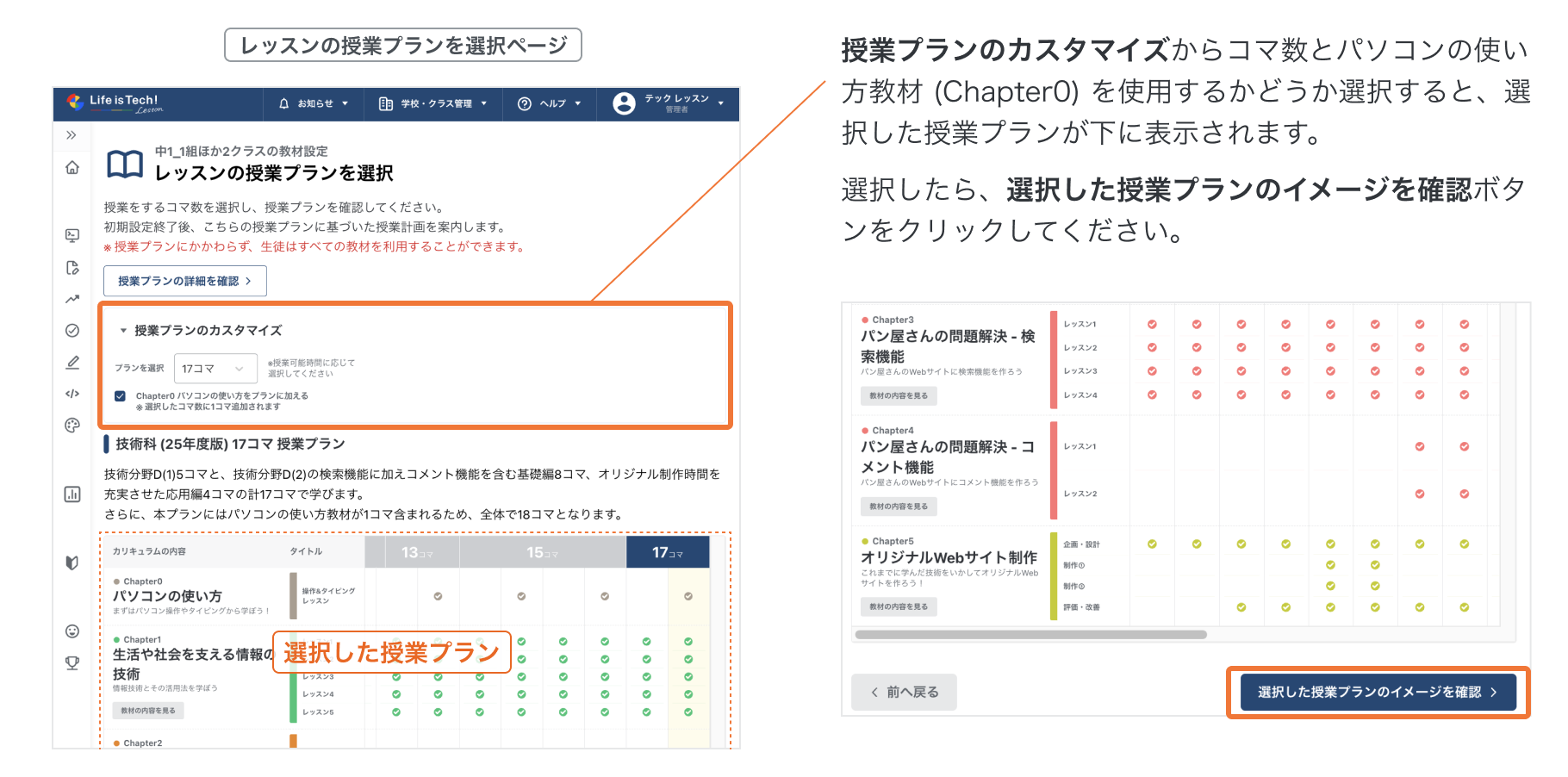Click the home icon in the sidebar

tap(72, 167)
